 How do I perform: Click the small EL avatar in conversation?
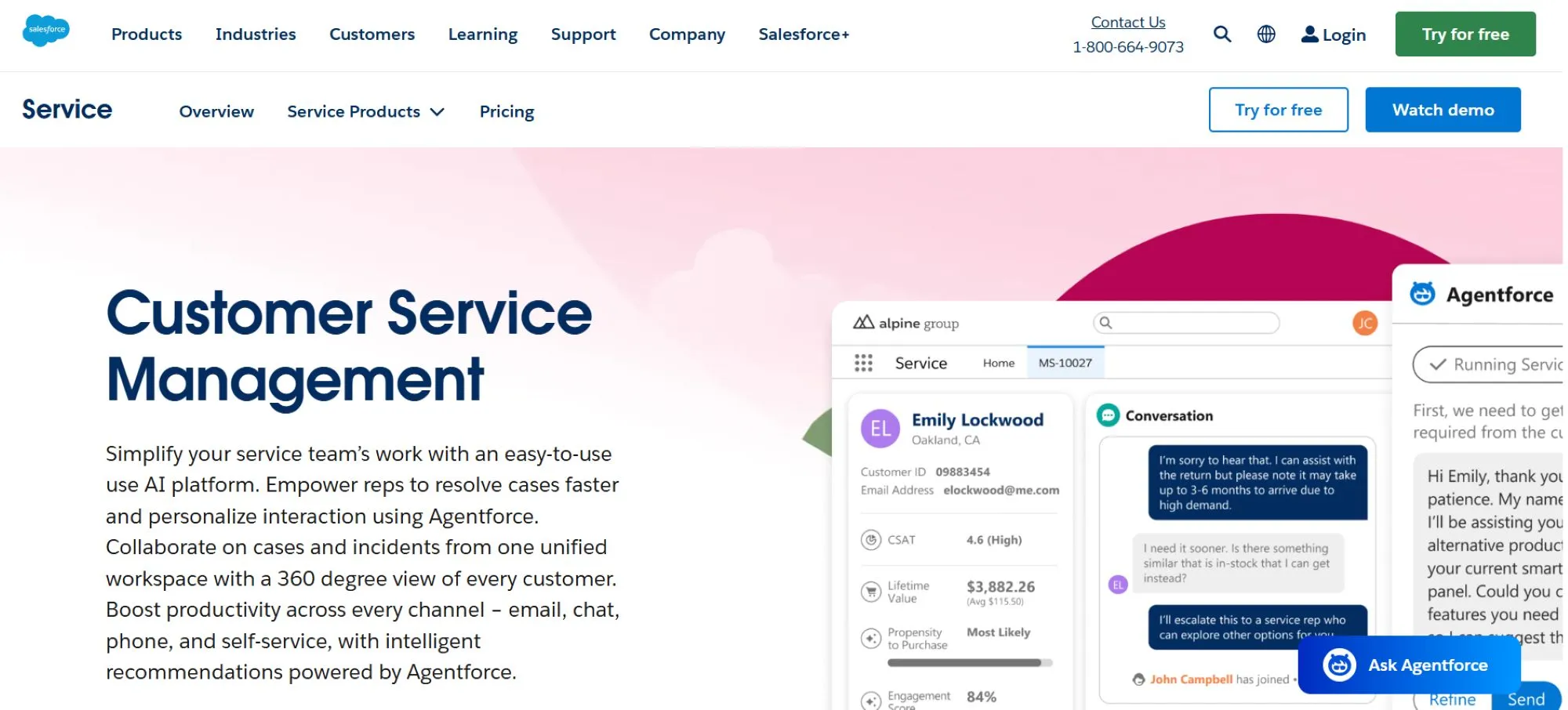1118,585
